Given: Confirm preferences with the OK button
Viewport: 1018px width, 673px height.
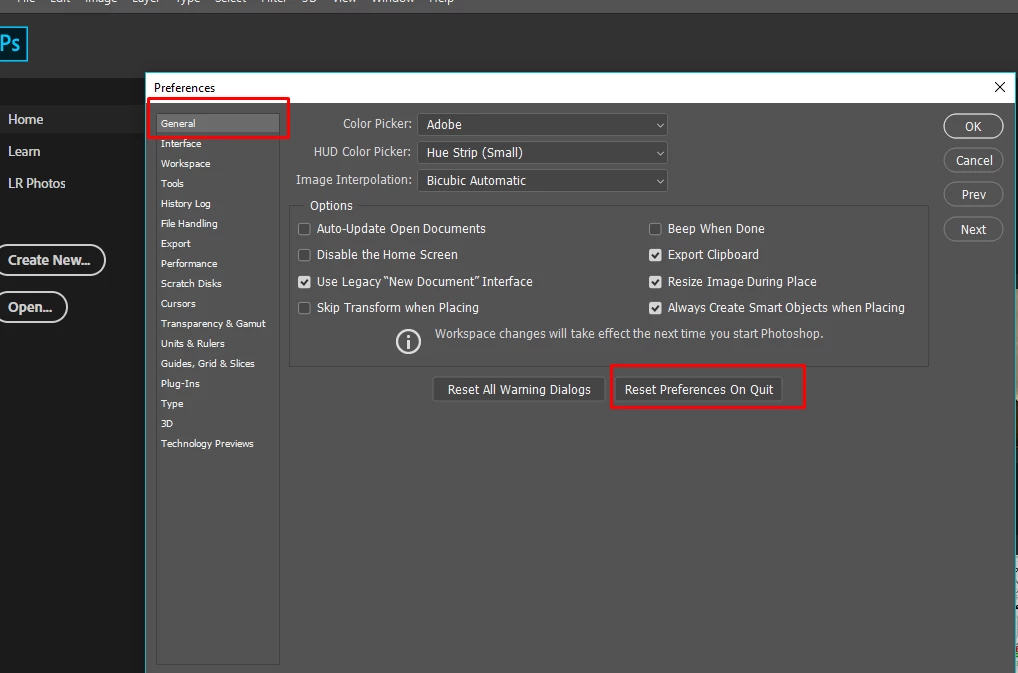Looking at the screenshot, I should (x=973, y=126).
